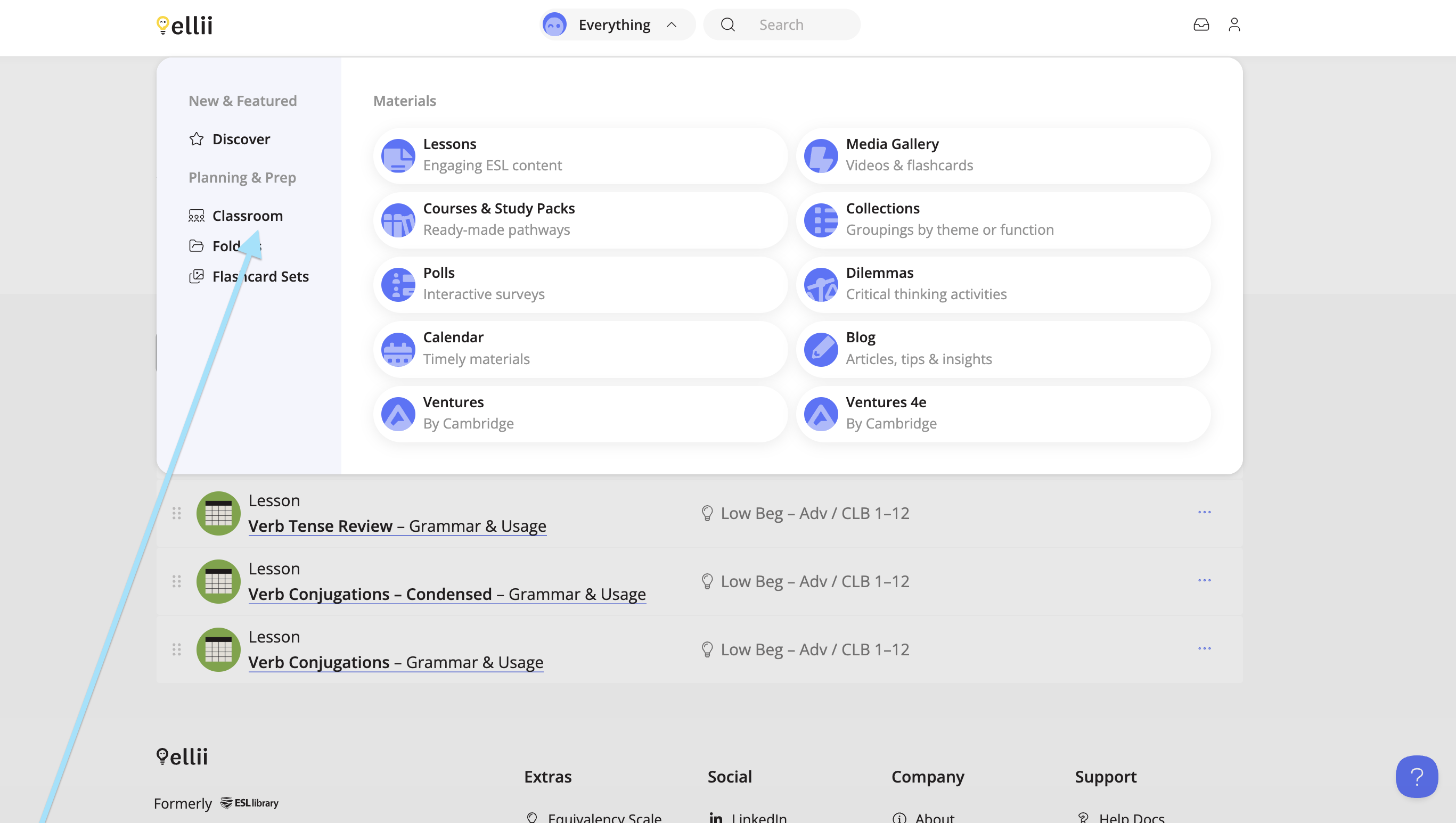
Task: Click the ellii logo in the header
Action: 184,25
